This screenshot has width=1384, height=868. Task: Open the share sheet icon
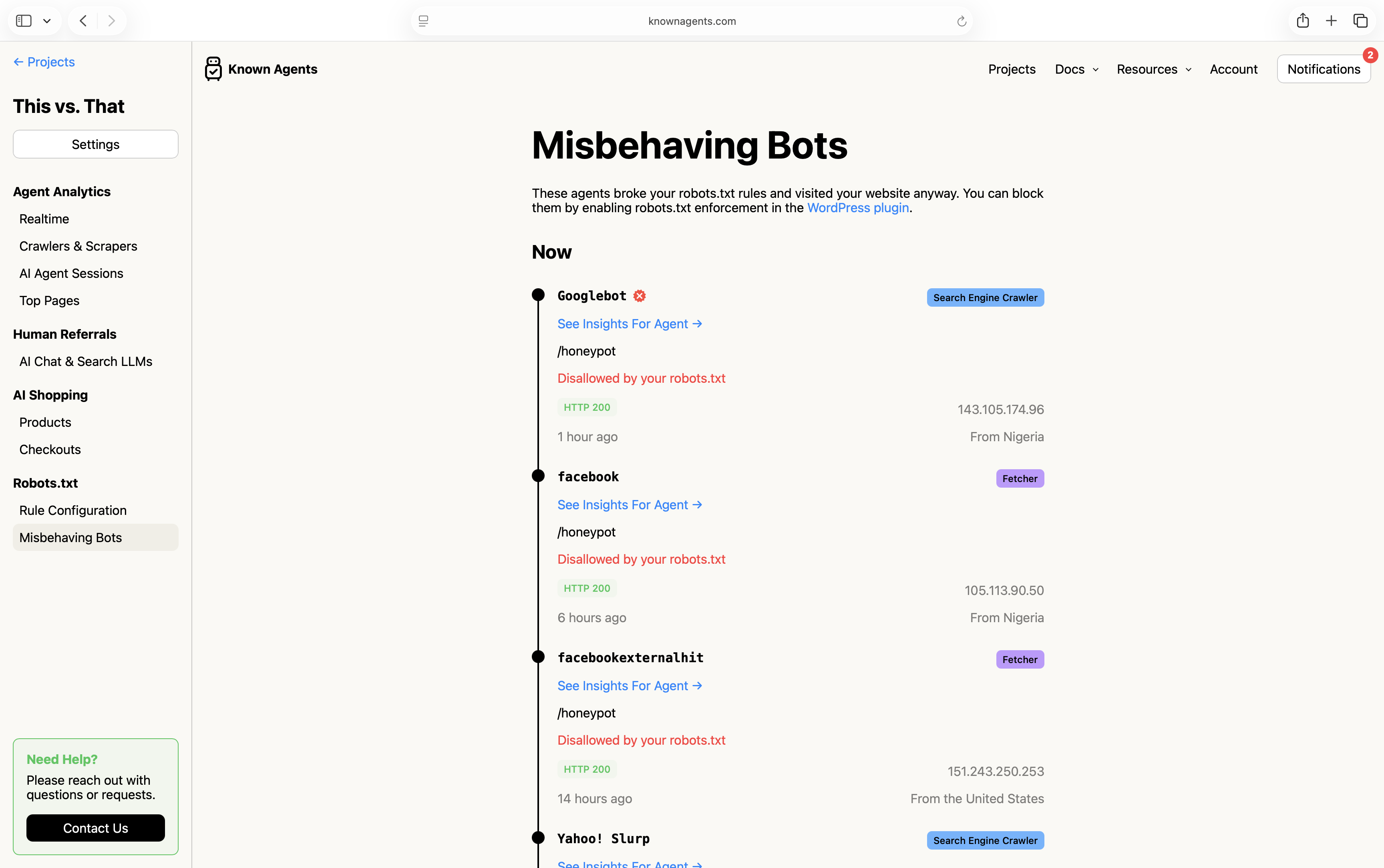pyautogui.click(x=1302, y=20)
